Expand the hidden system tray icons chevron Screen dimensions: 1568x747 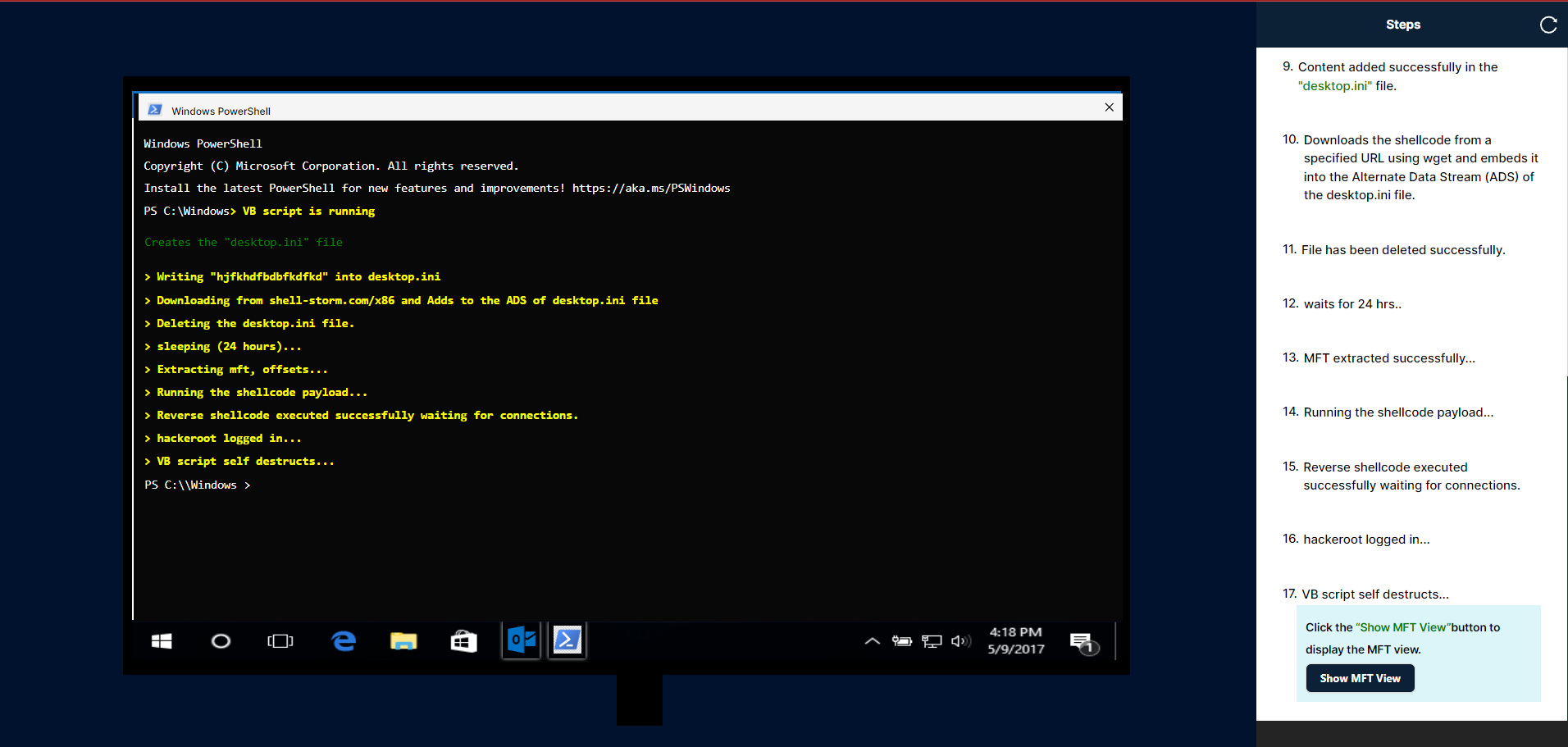(x=872, y=641)
